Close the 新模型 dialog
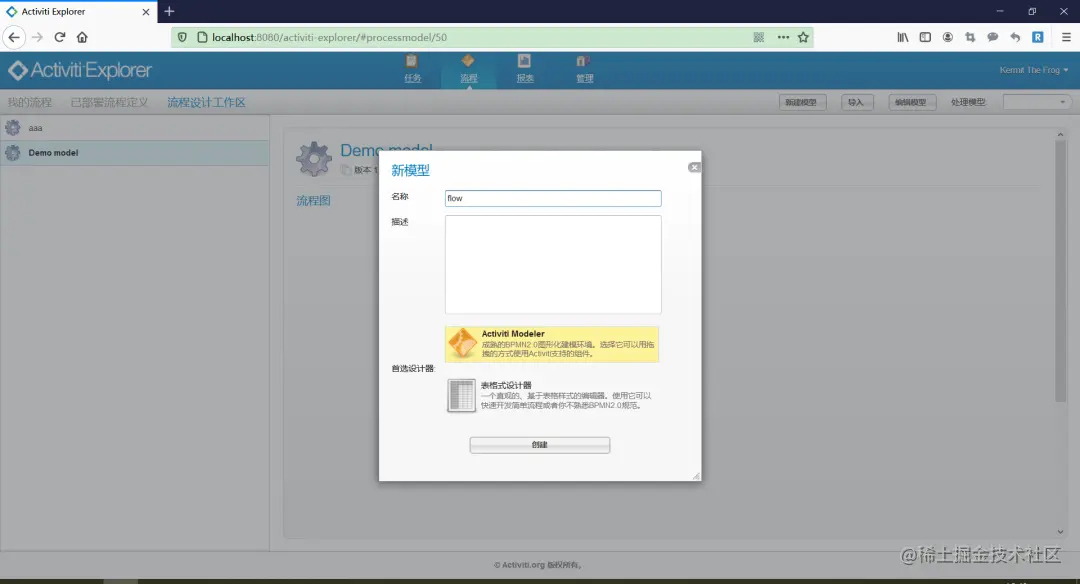 tap(694, 167)
